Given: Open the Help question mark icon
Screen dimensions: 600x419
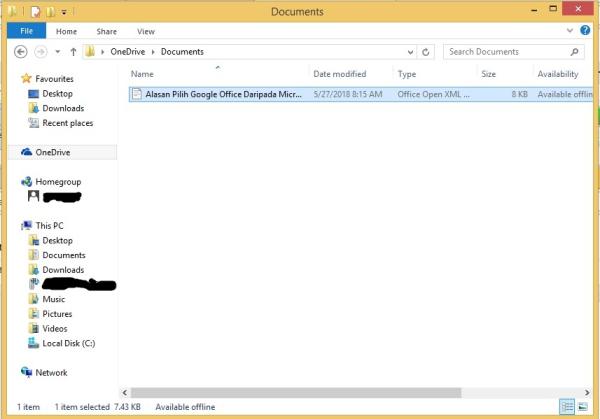Looking at the screenshot, I should [x=587, y=32].
